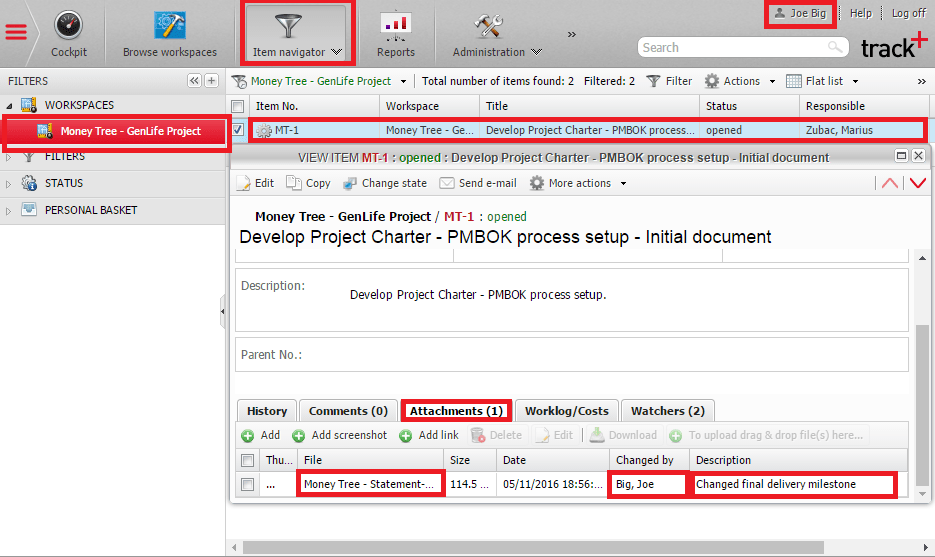Open the Money Tree - Statement file
This screenshot has width=935, height=557.
[x=370, y=484]
